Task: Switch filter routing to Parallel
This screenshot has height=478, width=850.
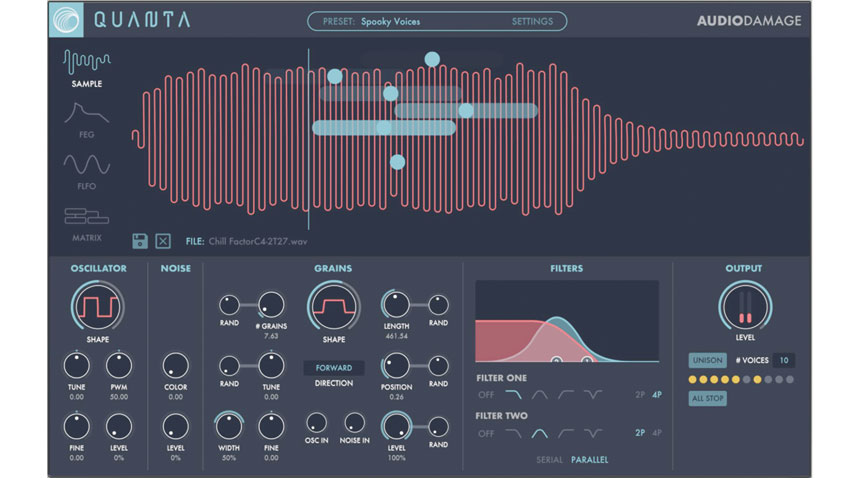Action: click(x=589, y=460)
